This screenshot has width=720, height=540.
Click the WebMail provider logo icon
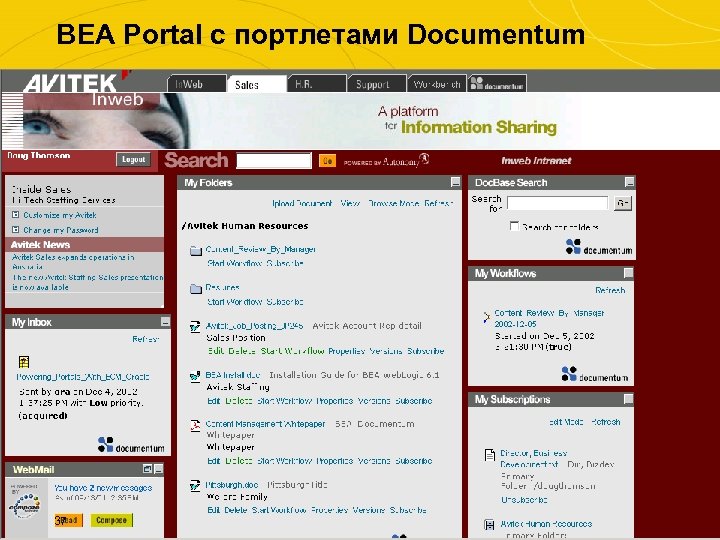click(x=25, y=505)
